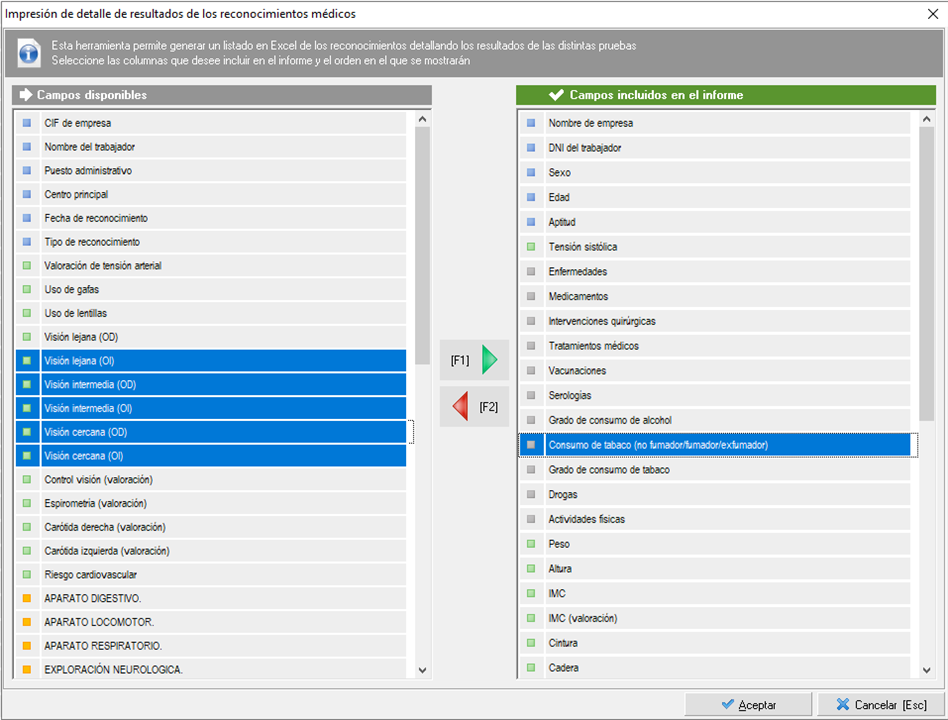Click green square icon beside Tensión sistólica
The width and height of the screenshot is (948, 720).
(x=531, y=247)
